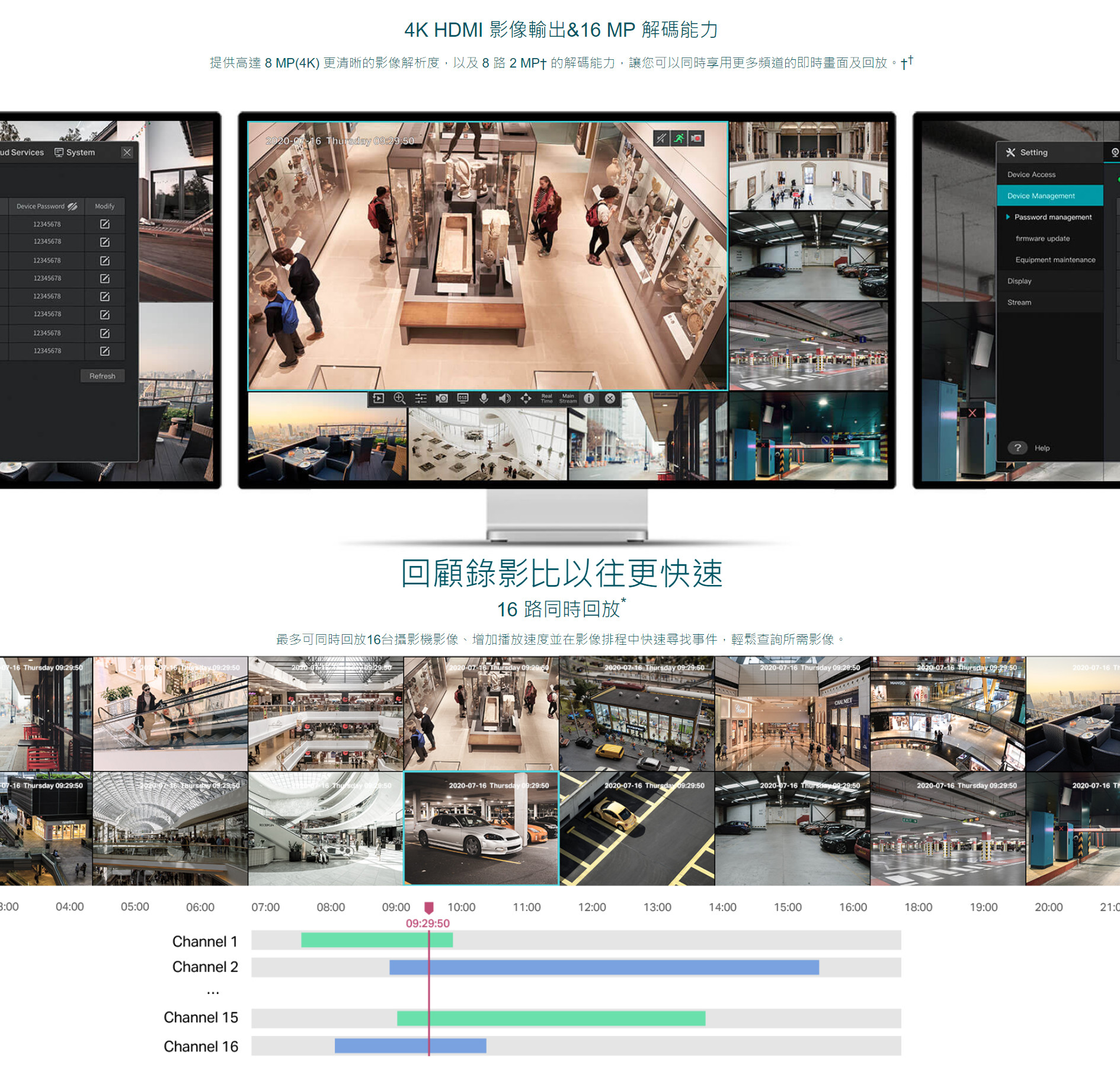Open the firmware update option

pos(1042,238)
